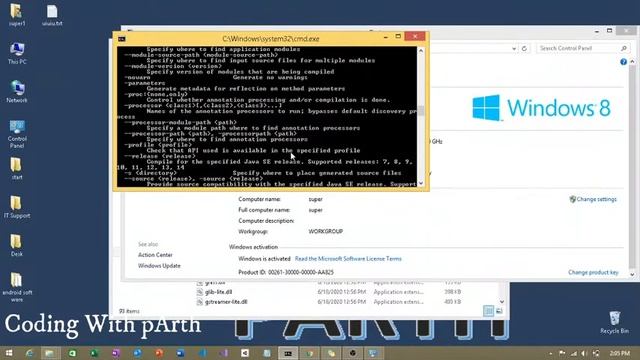Open Control Panel help question mark
The height and width of the screenshot is (360, 640).
coord(623,62)
